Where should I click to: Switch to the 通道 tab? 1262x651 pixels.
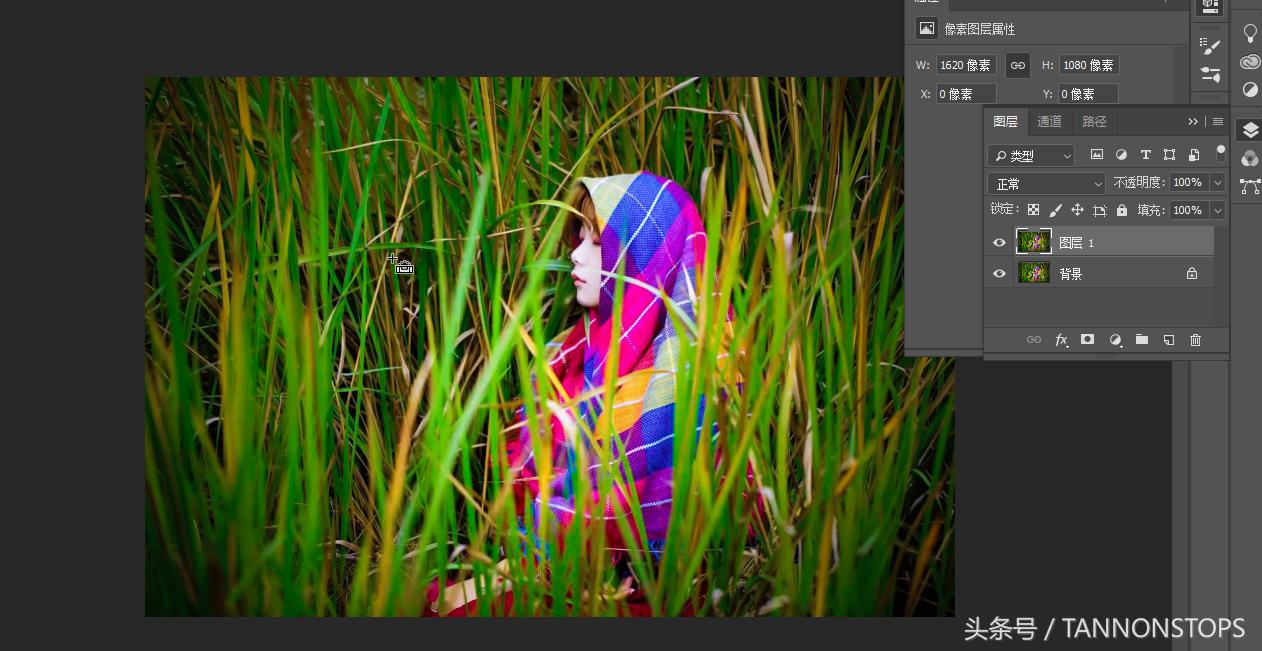(x=1049, y=121)
